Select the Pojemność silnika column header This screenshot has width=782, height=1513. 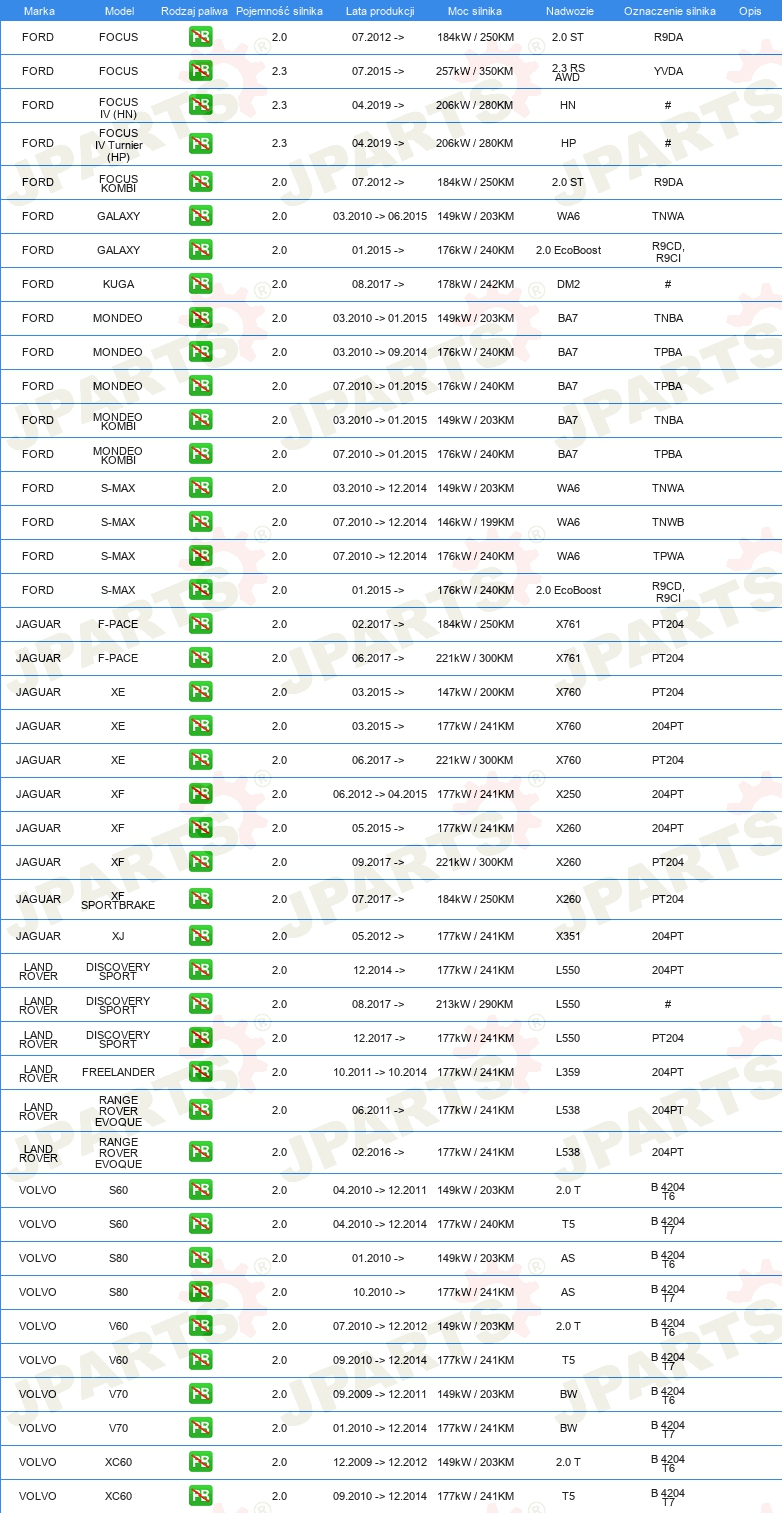coord(279,10)
